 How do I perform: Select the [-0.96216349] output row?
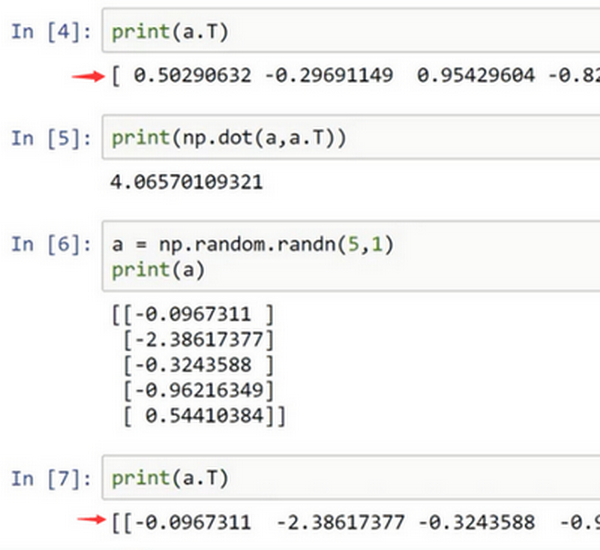pos(199,391)
